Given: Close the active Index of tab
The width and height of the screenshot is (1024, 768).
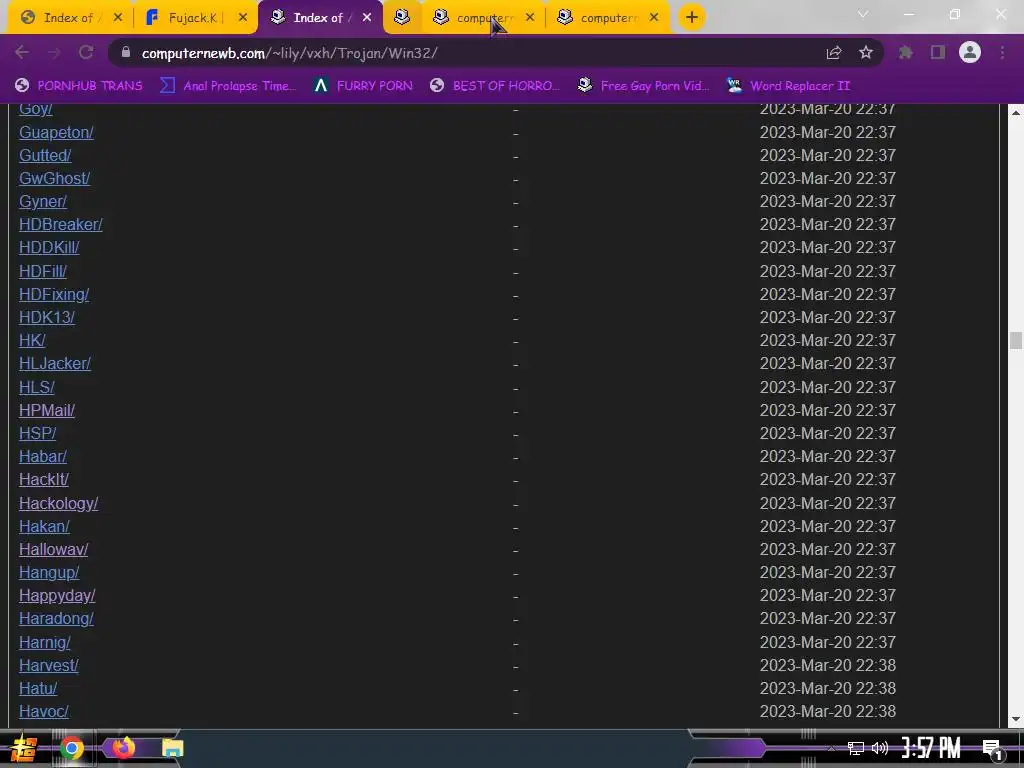Looking at the screenshot, I should pos(367,18).
